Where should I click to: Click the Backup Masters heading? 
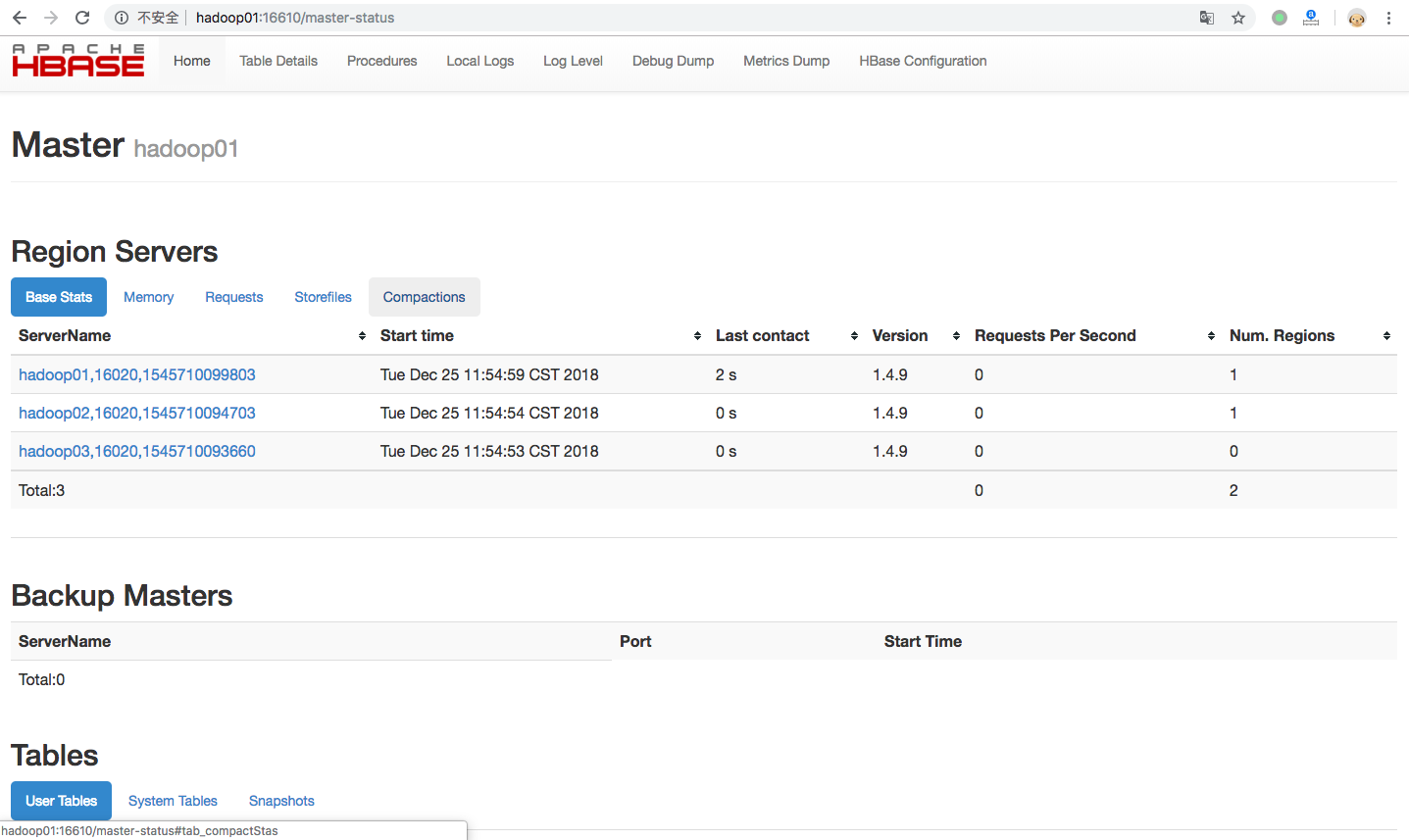122,596
